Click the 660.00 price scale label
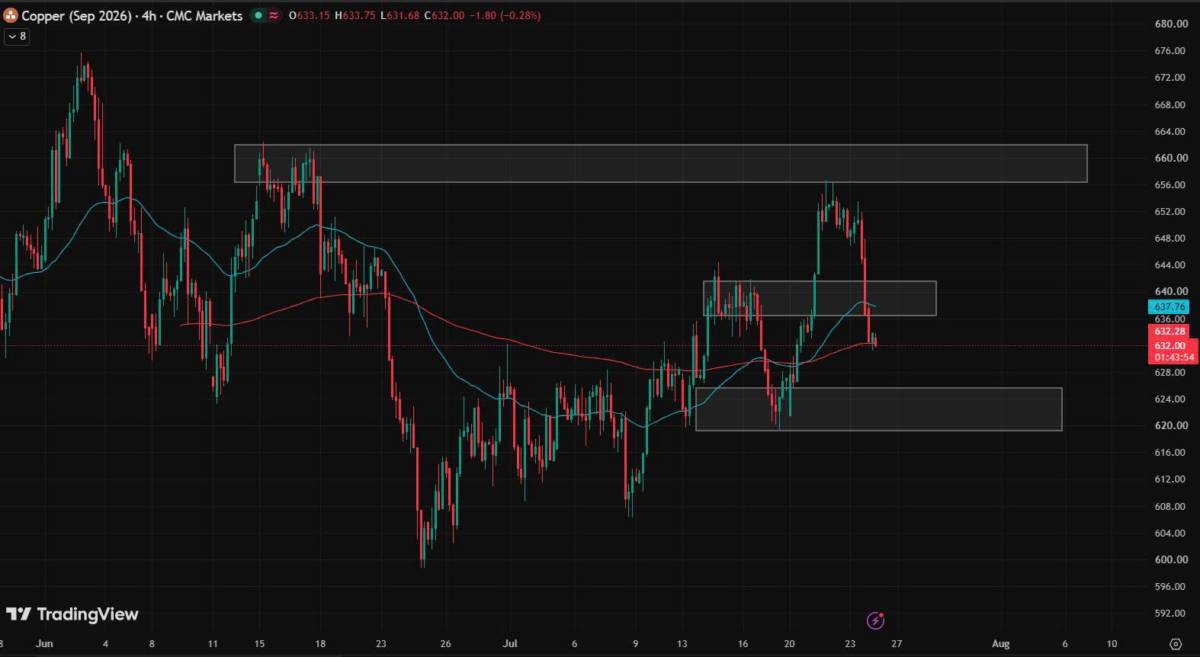 (1169, 158)
